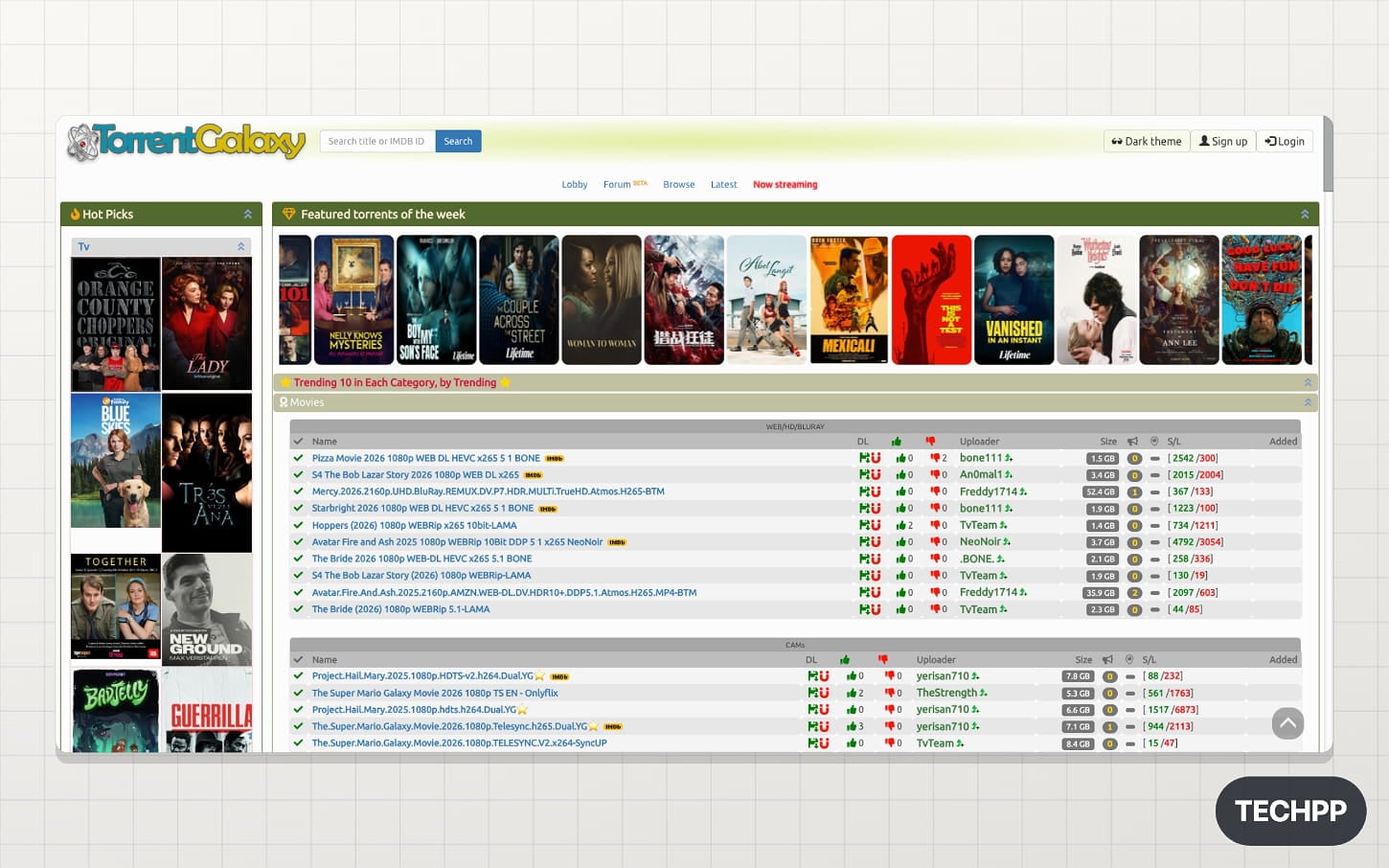Screen dimensions: 1389x868
Task: Open the Mexicali featured poster
Action: (x=849, y=300)
